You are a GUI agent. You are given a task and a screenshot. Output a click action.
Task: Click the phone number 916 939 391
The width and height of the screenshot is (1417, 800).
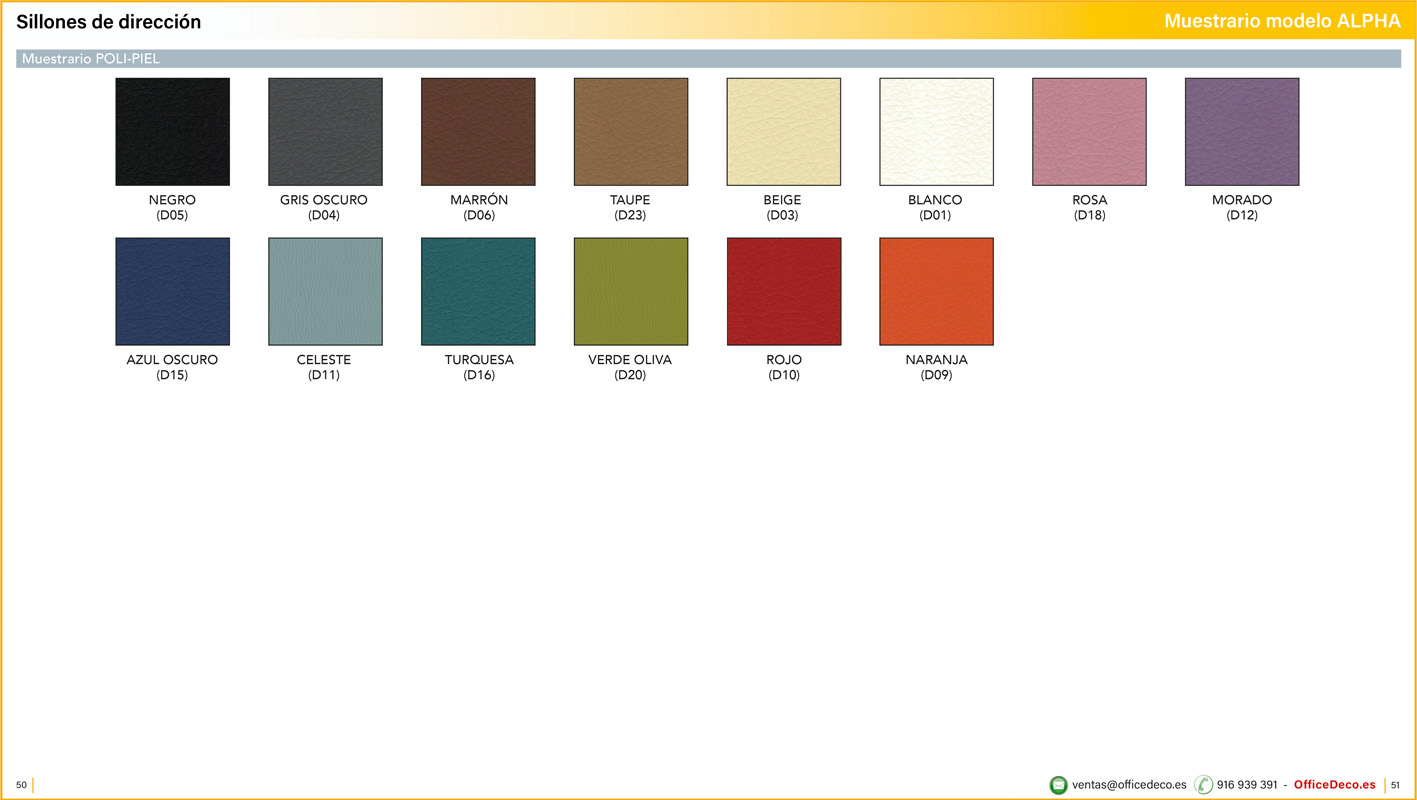pos(1247,785)
